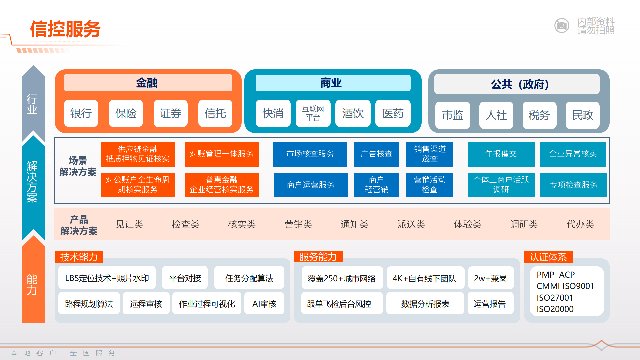
Task: Click the orange 技术能力 tag
Action: [x=79, y=257]
